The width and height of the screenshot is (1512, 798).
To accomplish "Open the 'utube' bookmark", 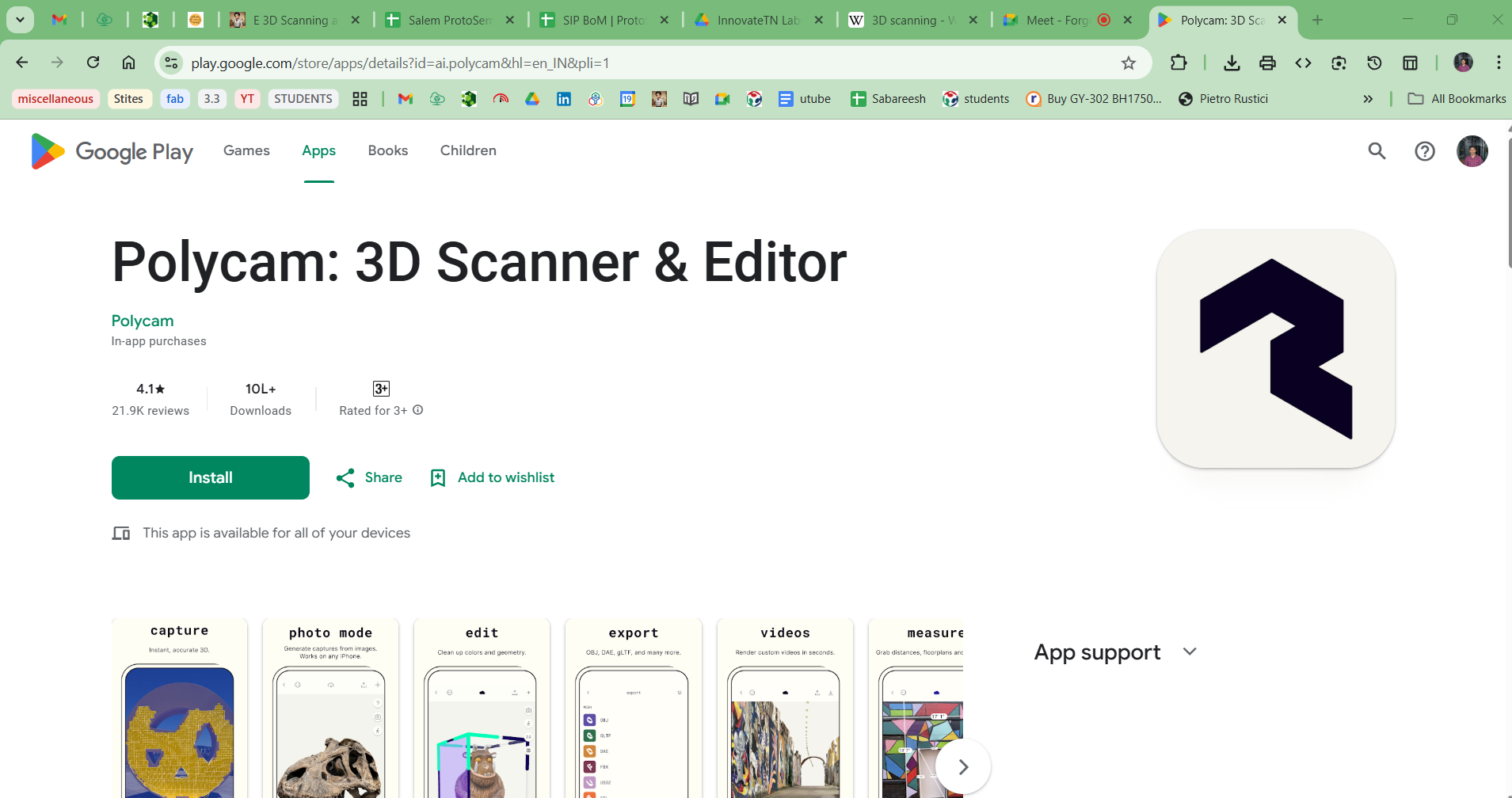I will click(x=805, y=99).
